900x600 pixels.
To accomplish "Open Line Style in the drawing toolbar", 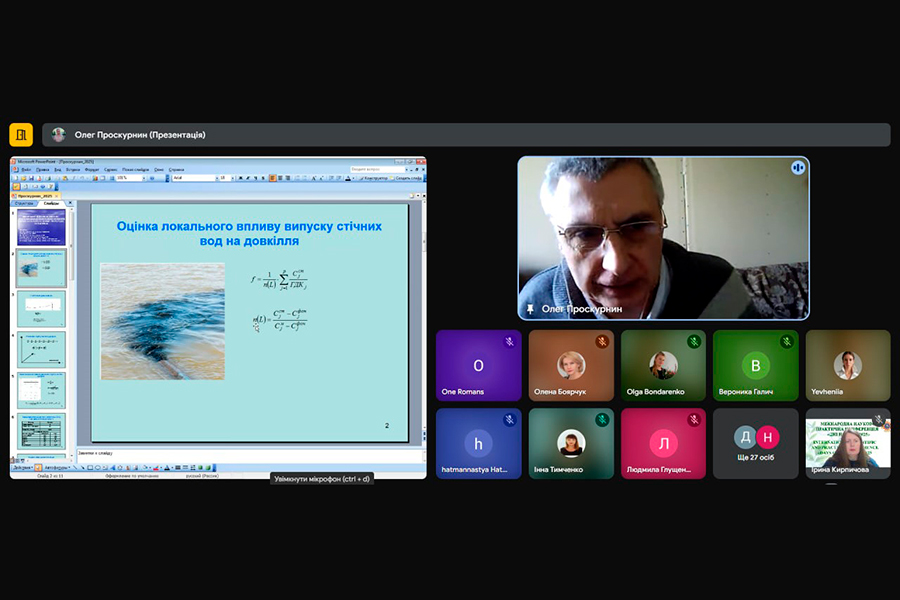I will pos(178,467).
